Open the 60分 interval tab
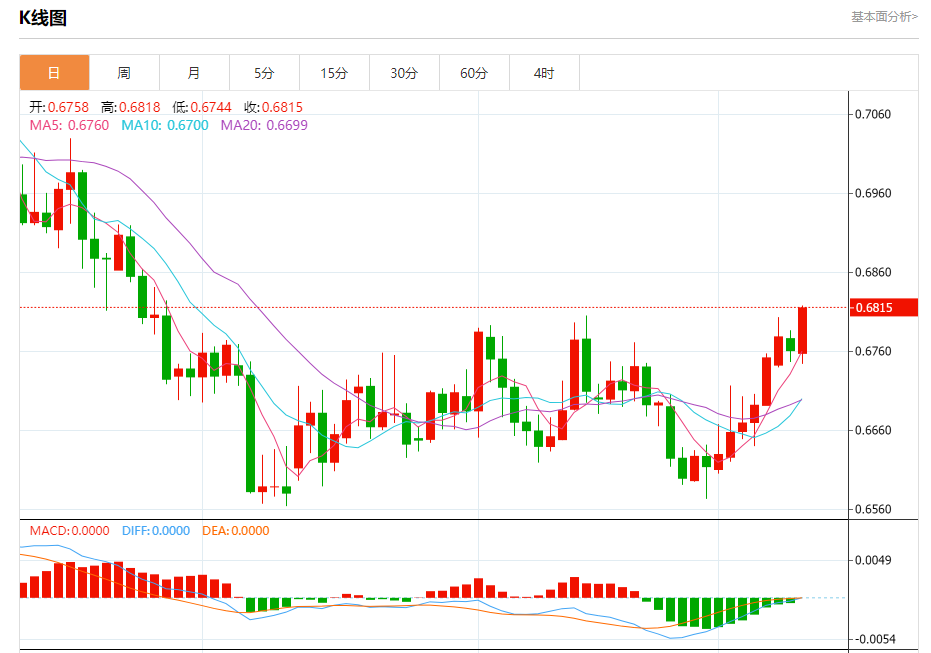The width and height of the screenshot is (931, 653). coord(474,72)
